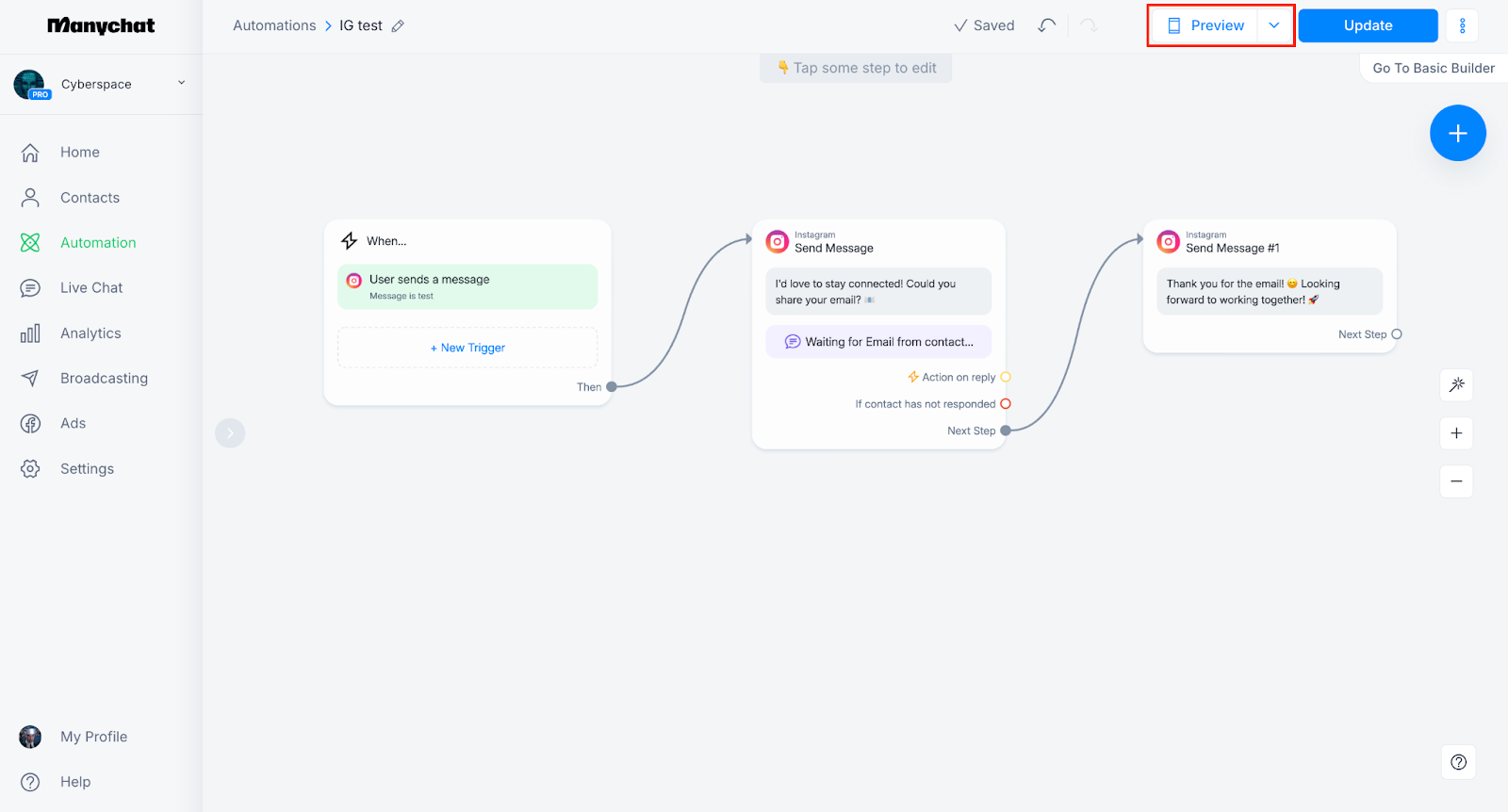Click the Broadcasting paper plane icon

coord(30,378)
